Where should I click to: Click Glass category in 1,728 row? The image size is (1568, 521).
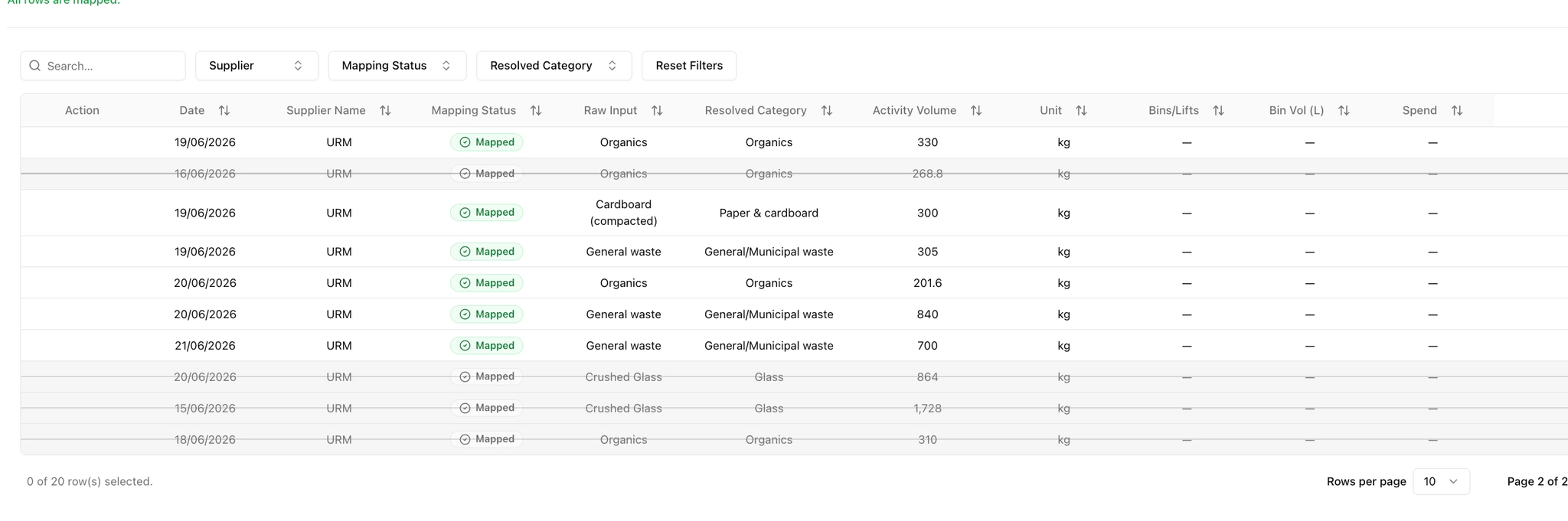[769, 409]
